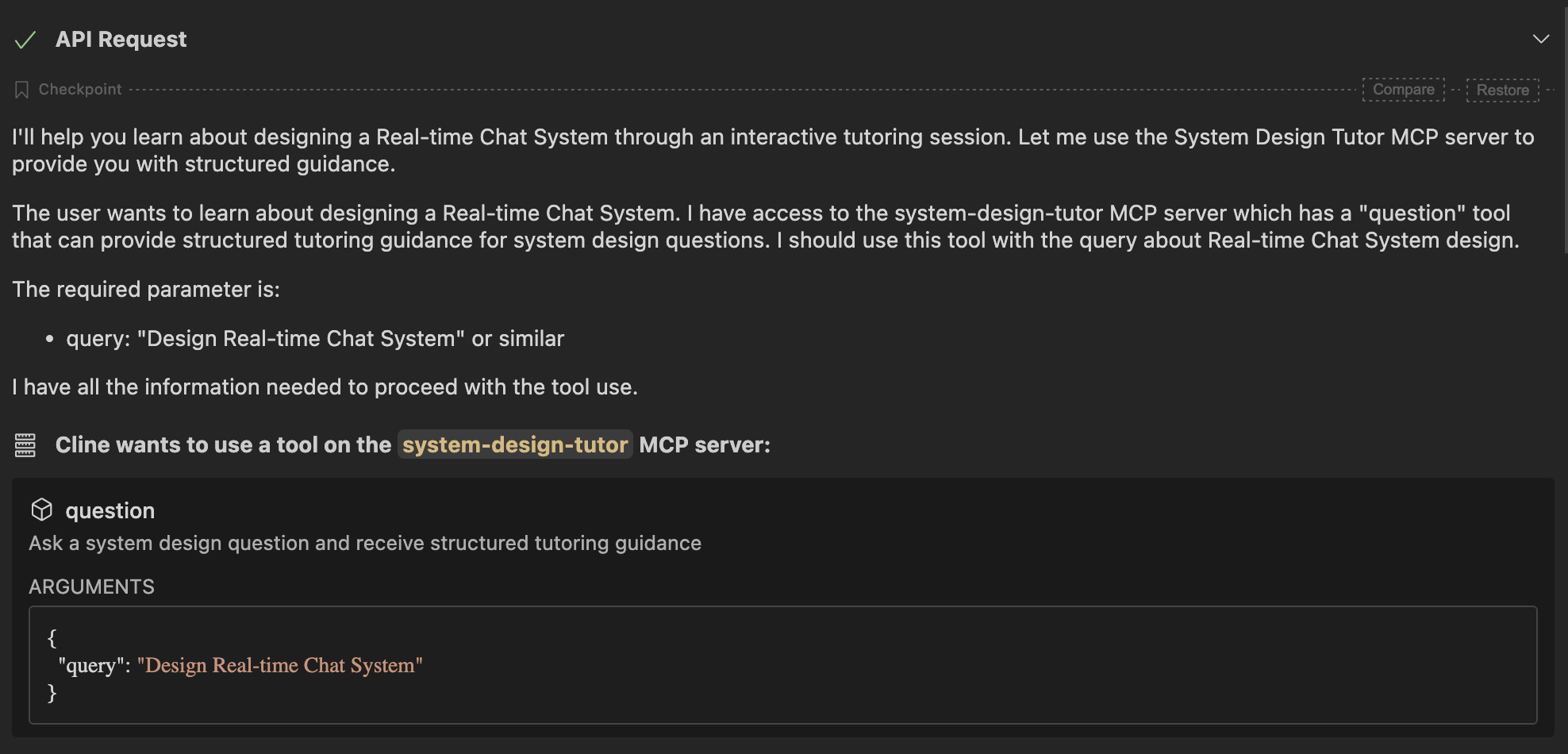Select the Checkpoint label
1568x754 pixels.
(x=80, y=88)
